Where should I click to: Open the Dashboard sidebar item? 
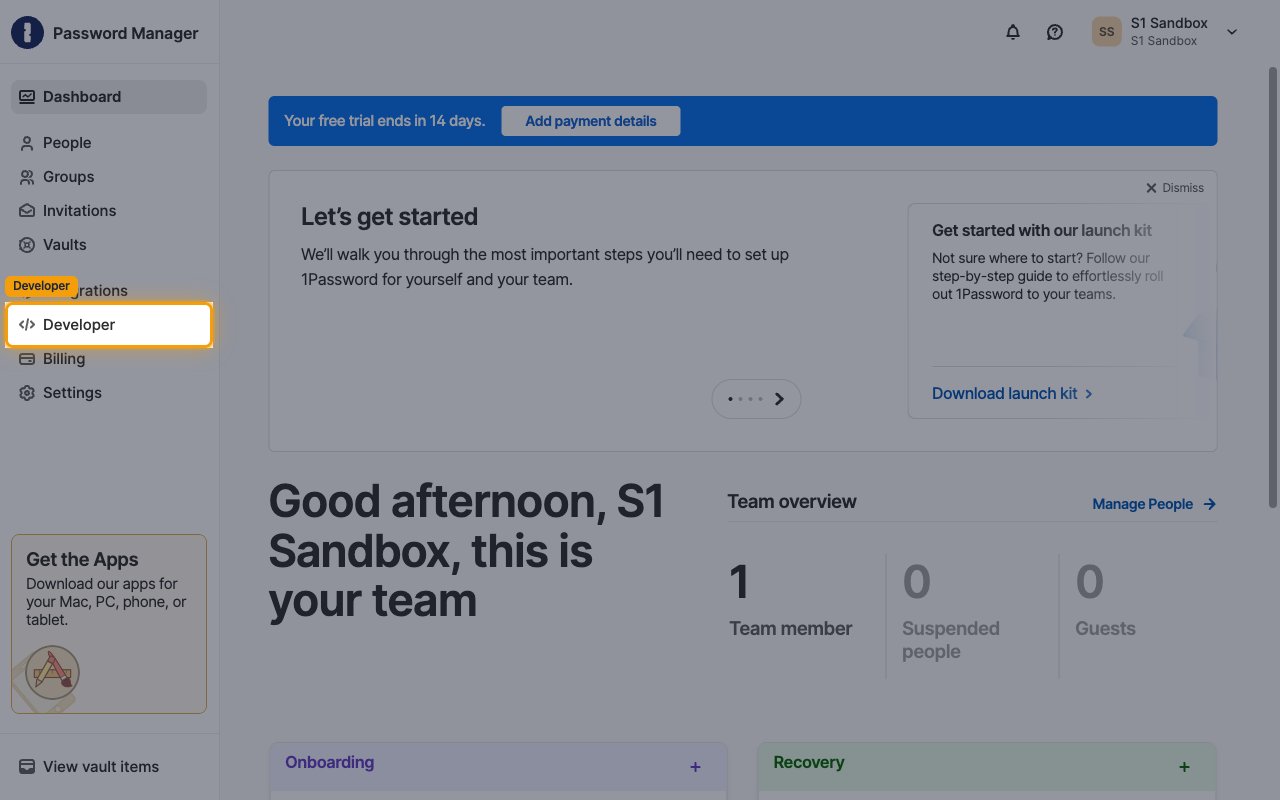(109, 97)
